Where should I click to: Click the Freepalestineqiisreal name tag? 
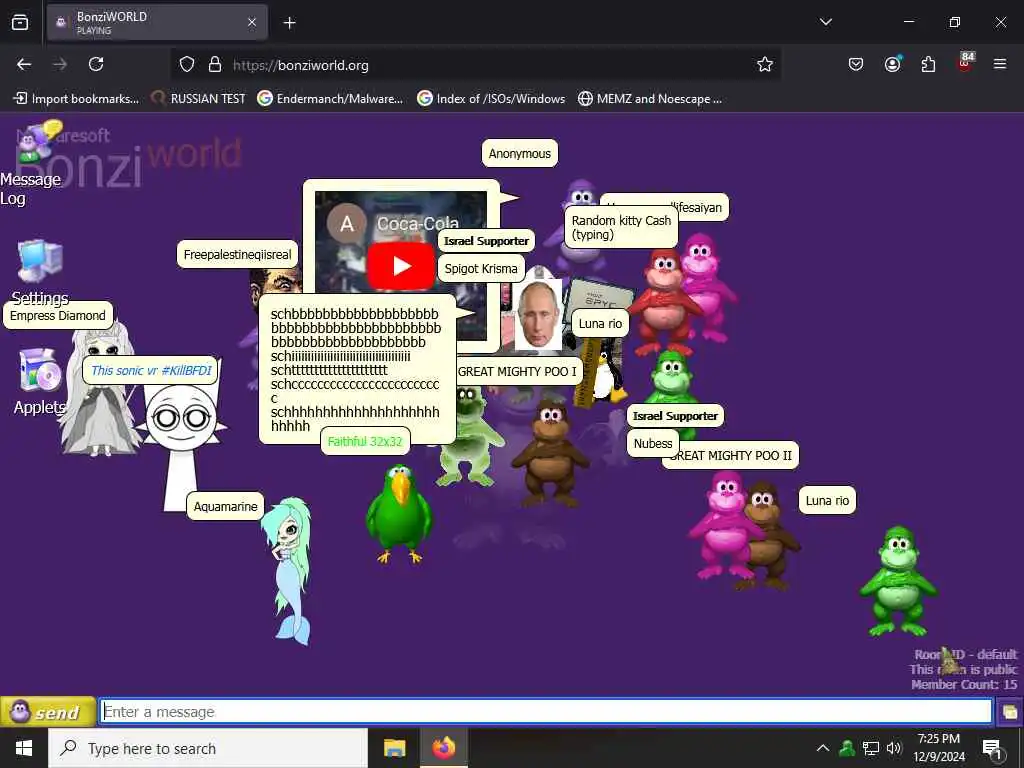238,255
